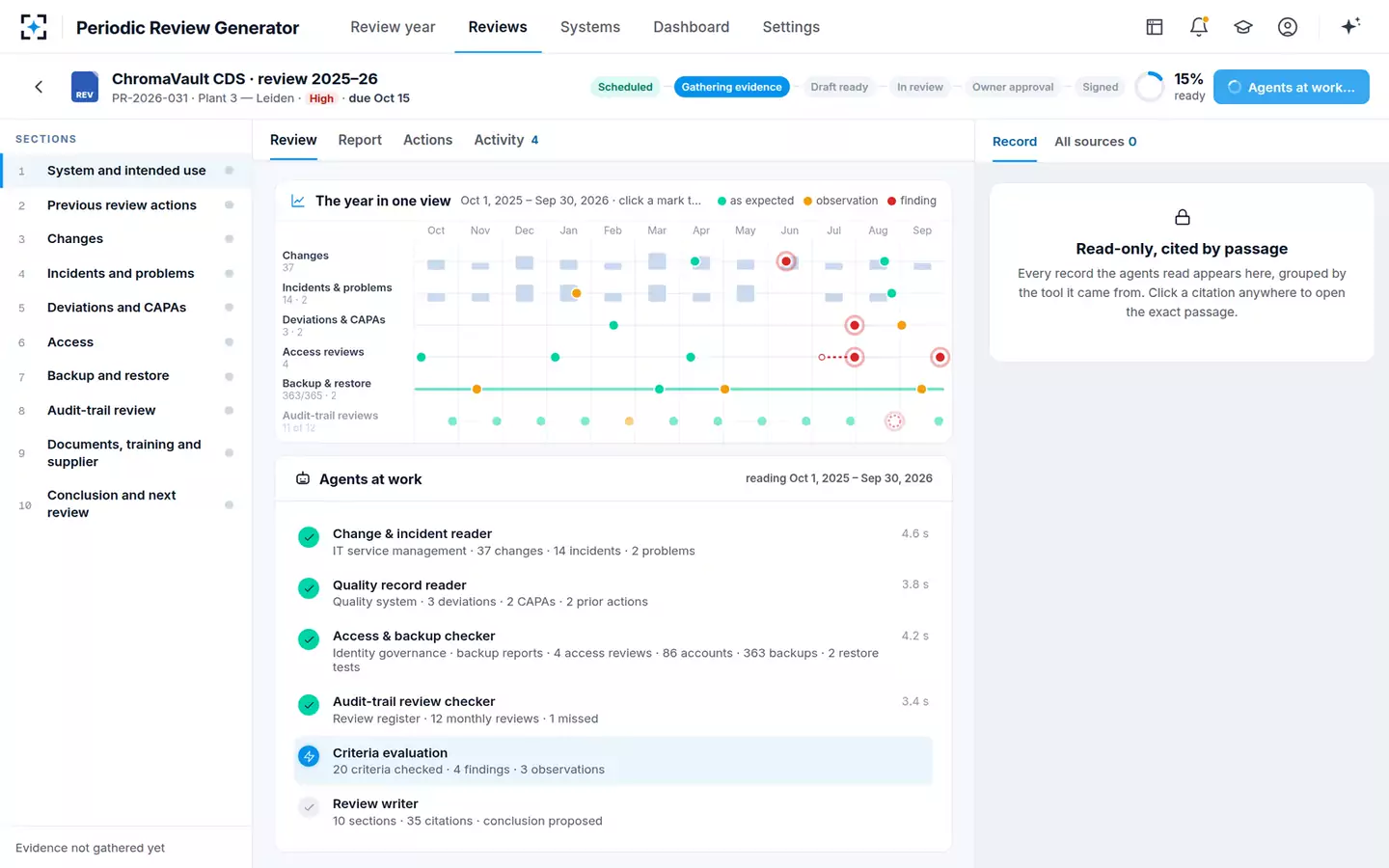The image size is (1389, 868).
Task: Select the Audit-trail review section
Action: coord(125,411)
